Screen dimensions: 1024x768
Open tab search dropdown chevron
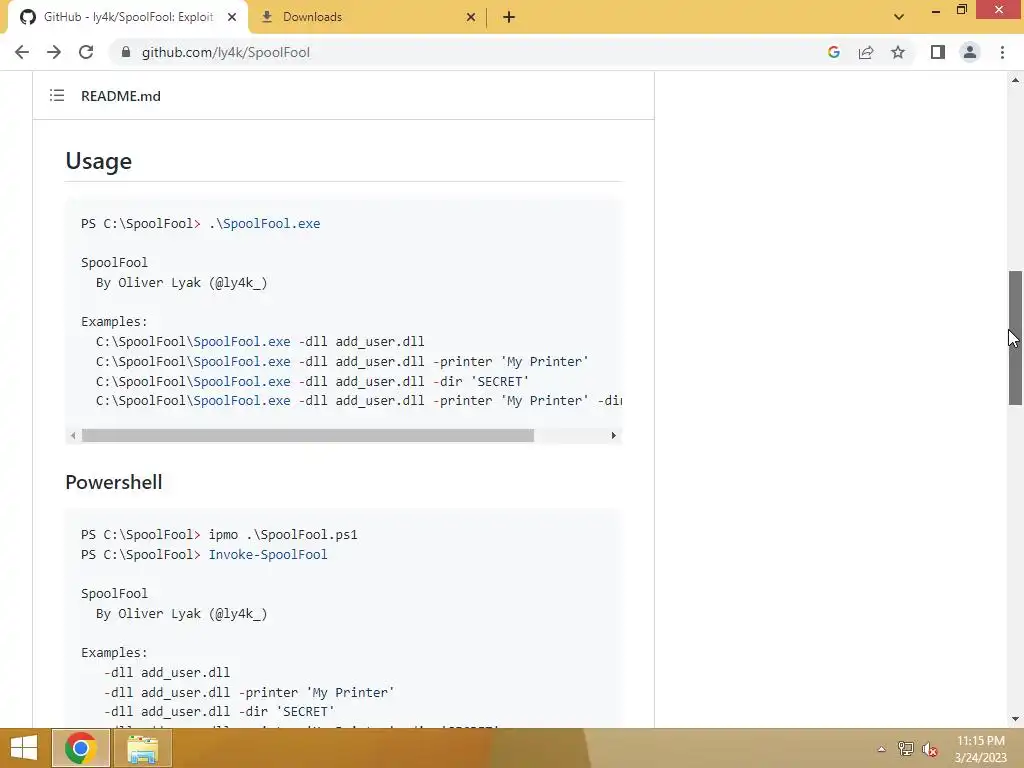pos(899,17)
